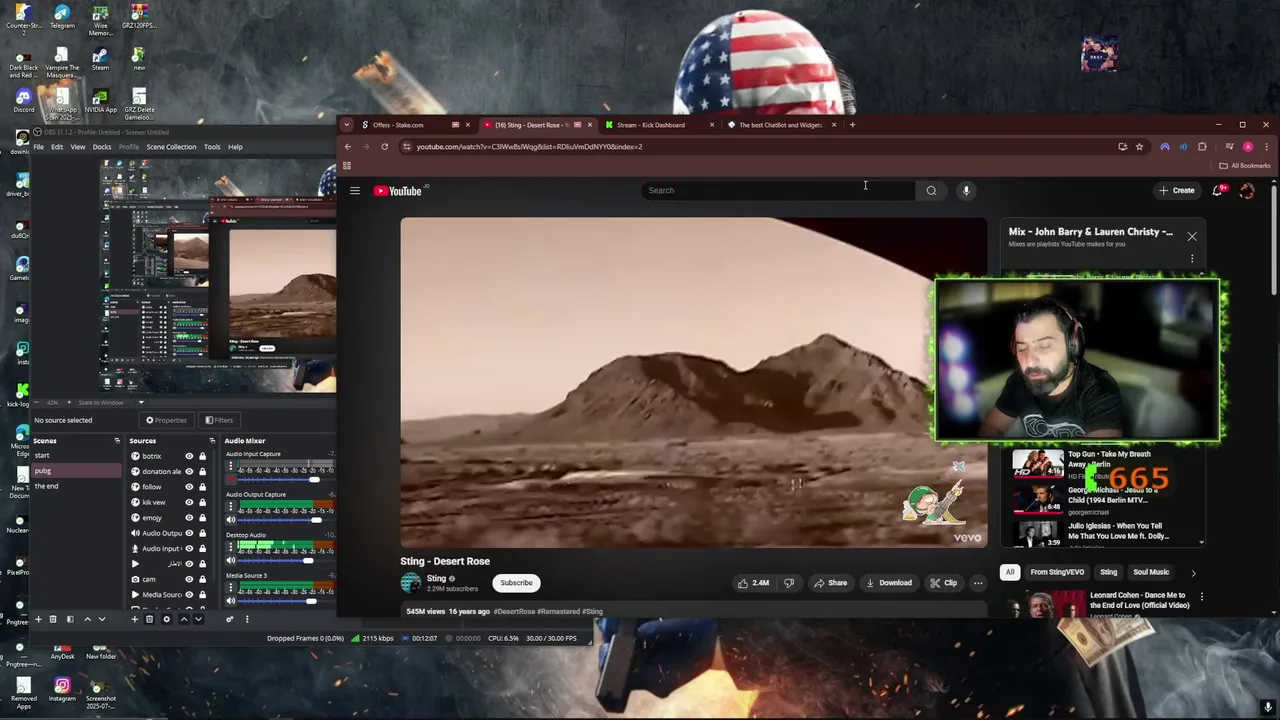Open the YouTube account avatar menu
The image size is (1280, 720).
1247,190
